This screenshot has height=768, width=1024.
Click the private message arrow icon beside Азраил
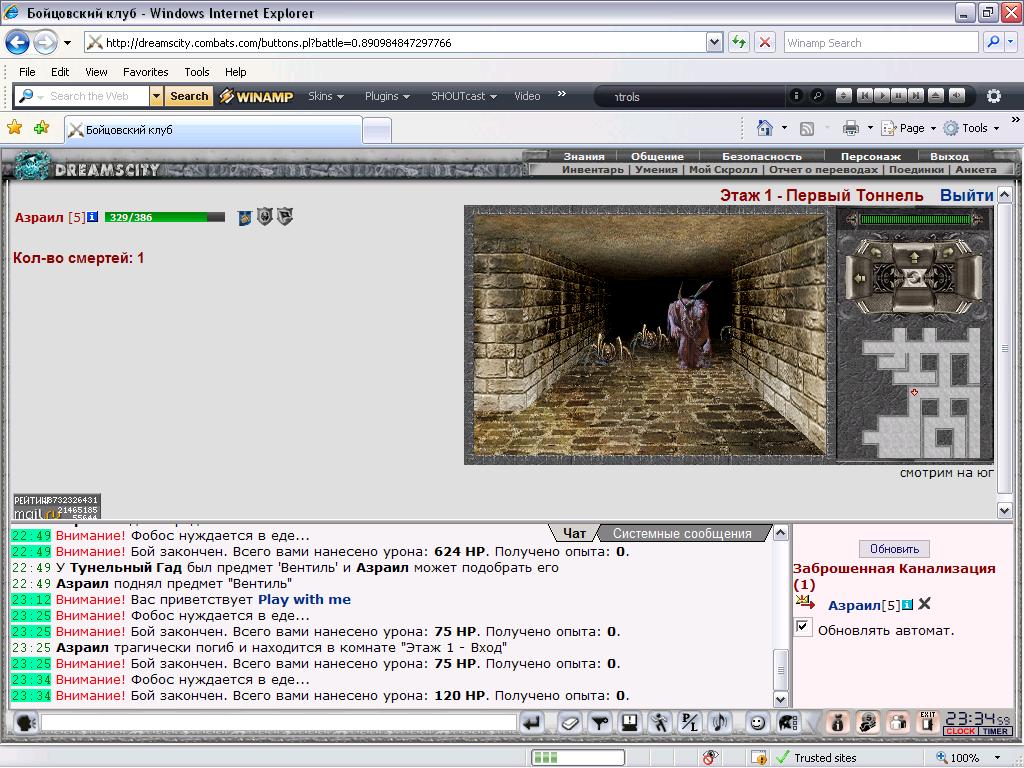pyautogui.click(x=805, y=602)
